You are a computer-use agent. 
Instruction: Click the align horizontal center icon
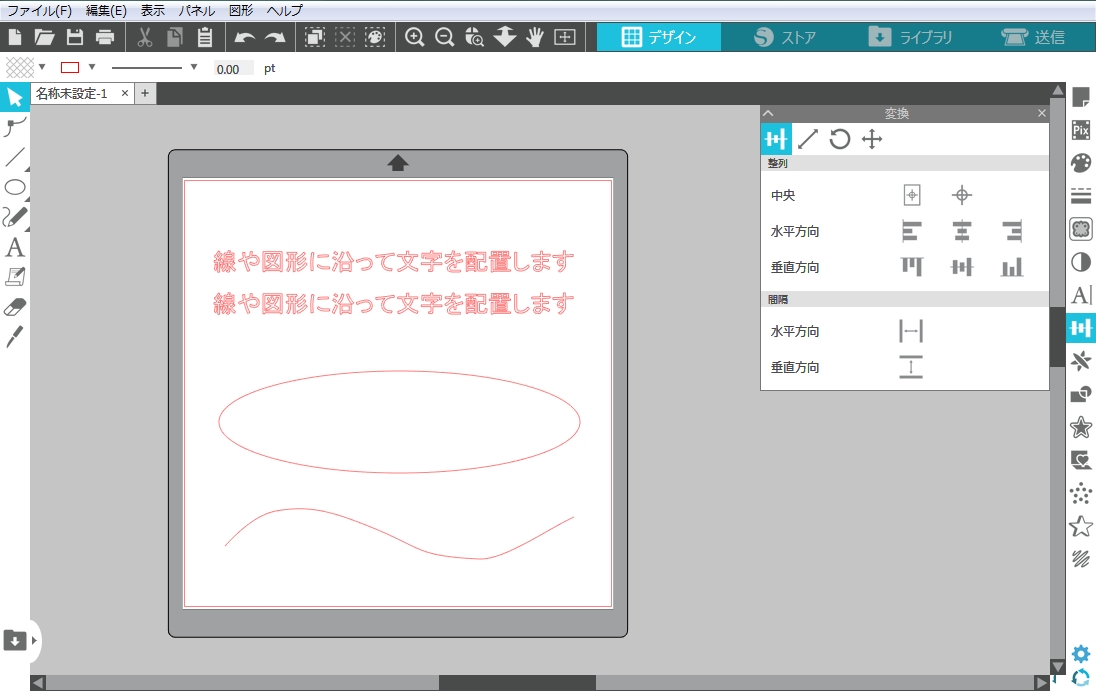[x=961, y=231]
